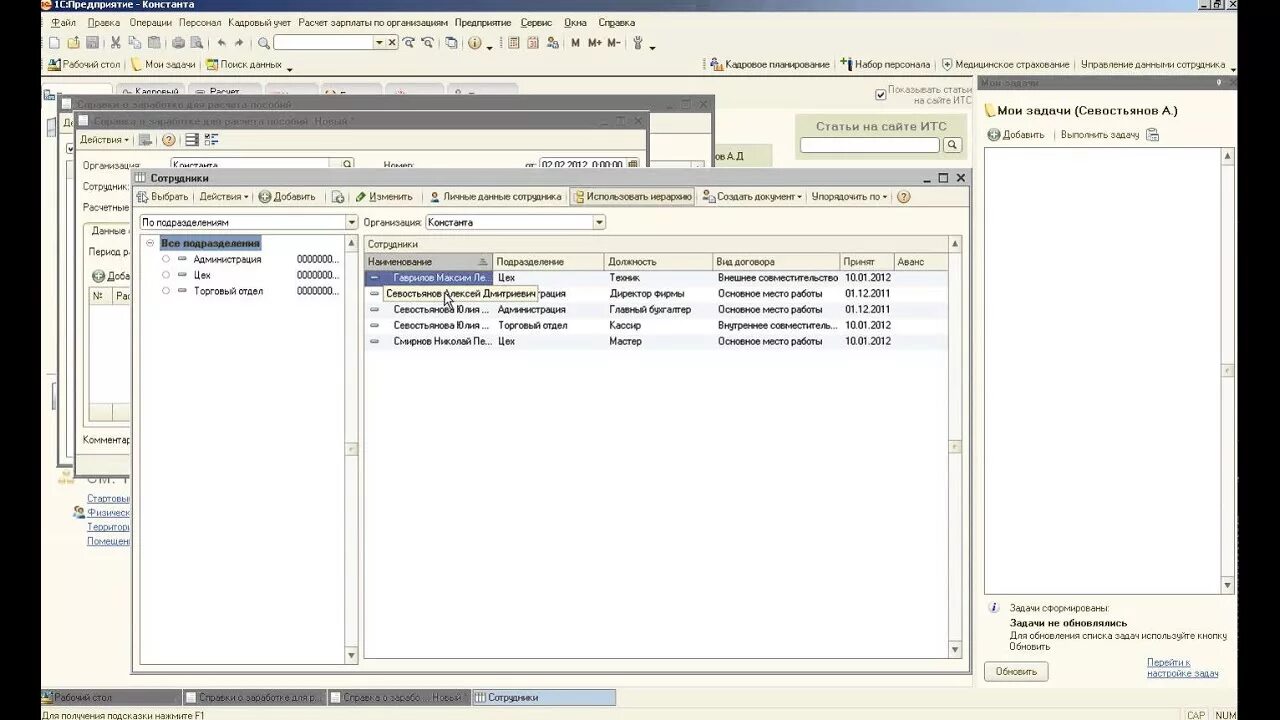Image resolution: width=1280 pixels, height=720 pixels.
Task: Open Мои задачи from the toolbar
Action: tap(164, 65)
